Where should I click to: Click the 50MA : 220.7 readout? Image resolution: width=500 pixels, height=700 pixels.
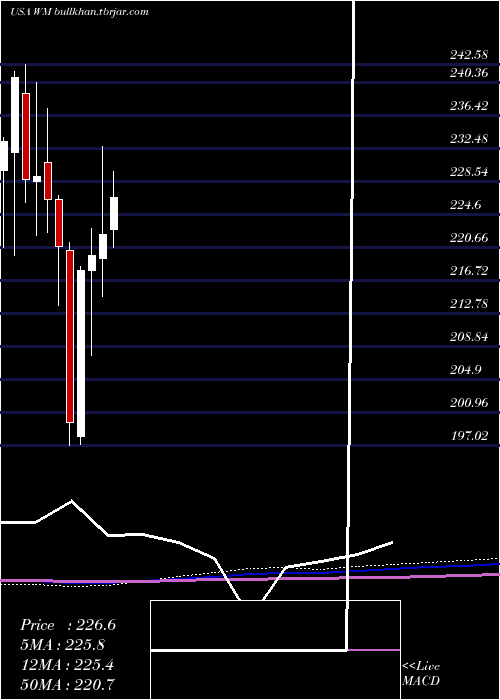click(67, 684)
